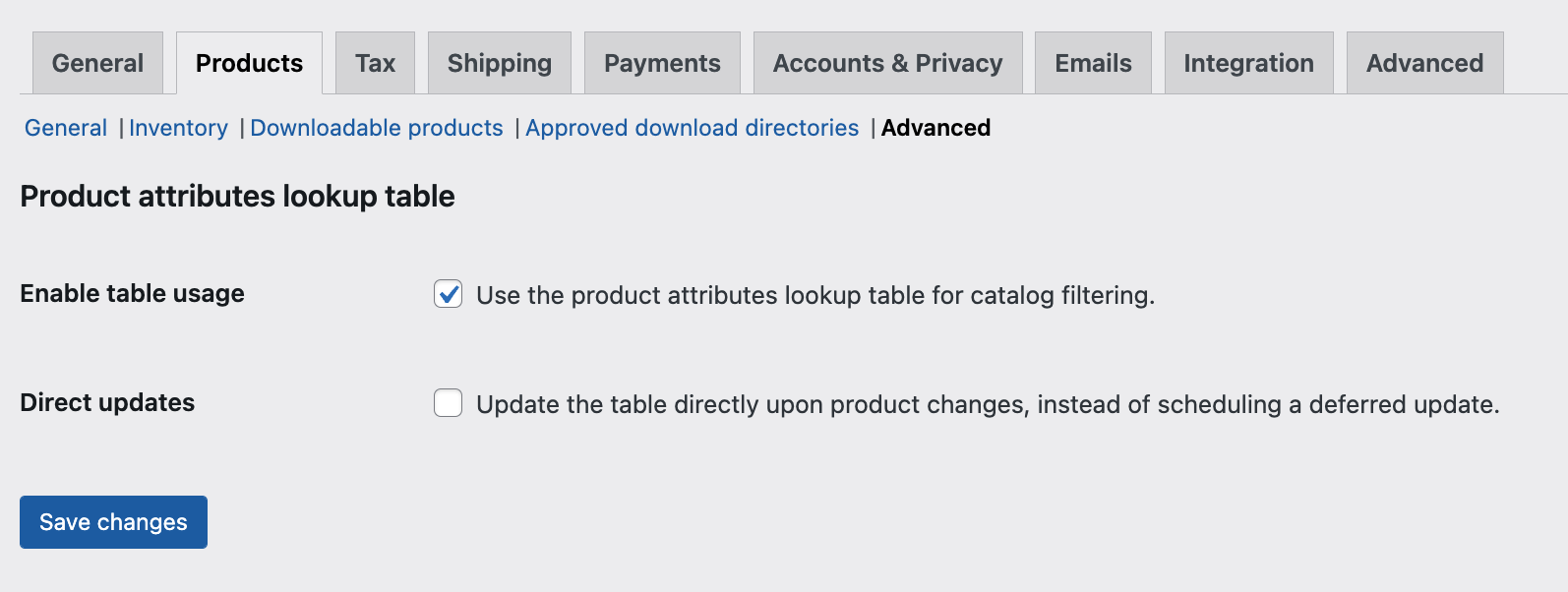The width and height of the screenshot is (1568, 592).
Task: Switch to the Emails tab
Action: click(1093, 64)
